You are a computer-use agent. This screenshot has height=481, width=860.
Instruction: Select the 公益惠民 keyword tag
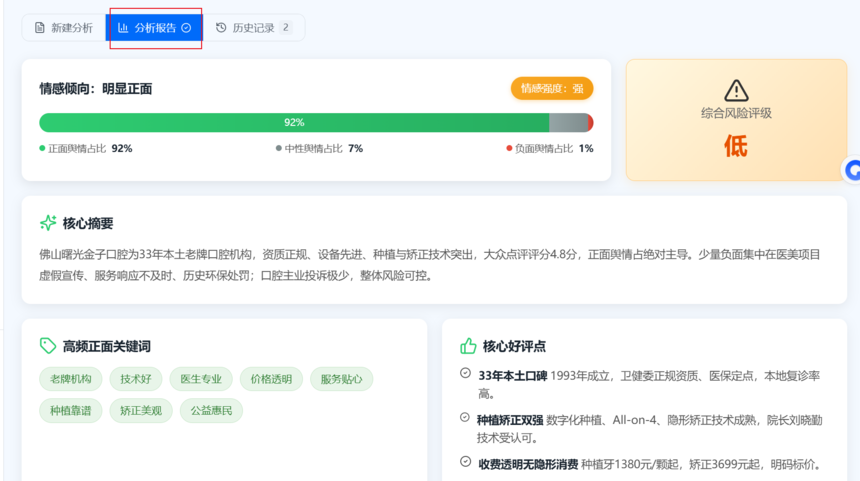211,411
